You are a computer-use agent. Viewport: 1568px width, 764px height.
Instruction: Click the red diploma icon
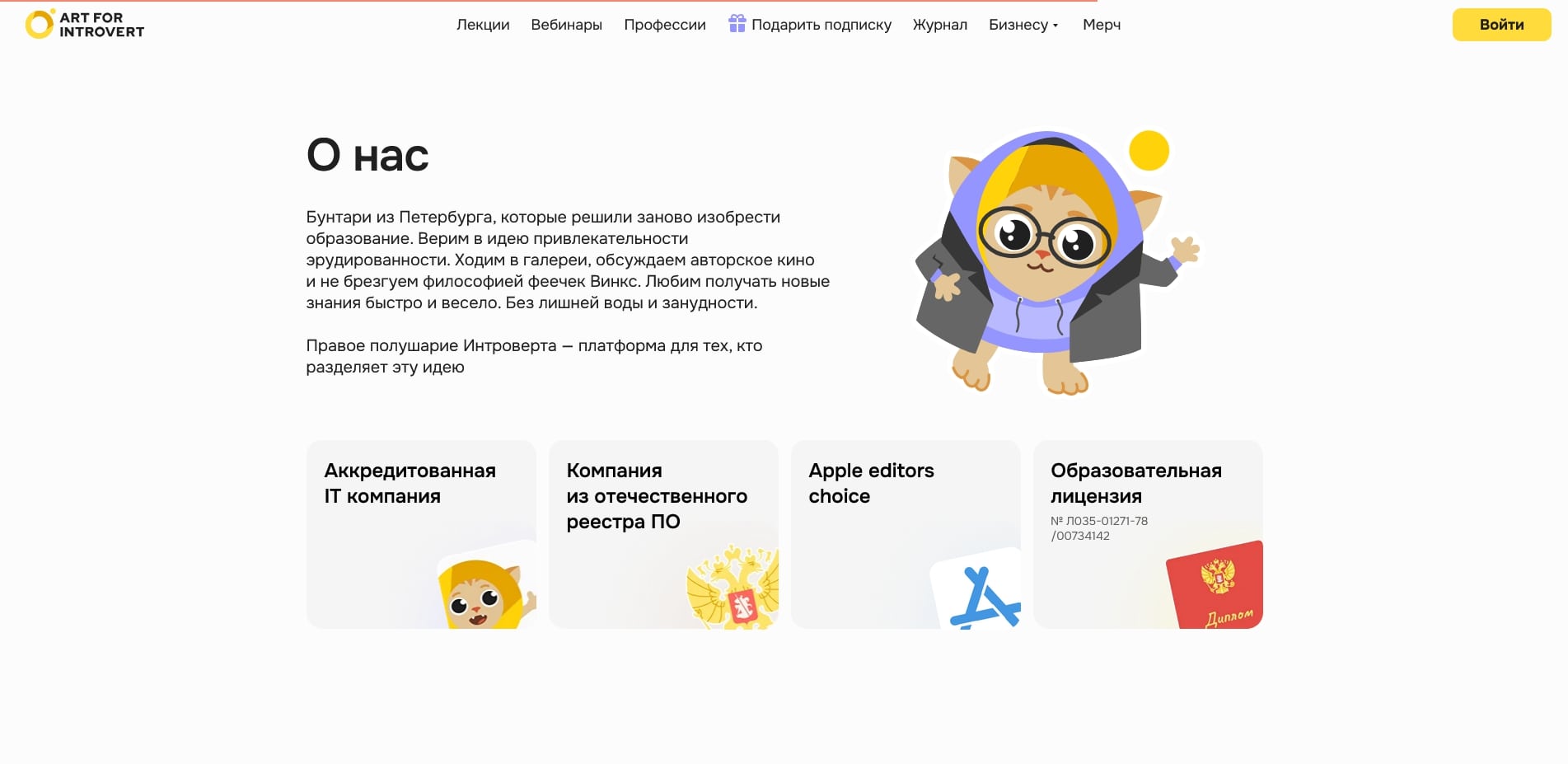[1216, 586]
